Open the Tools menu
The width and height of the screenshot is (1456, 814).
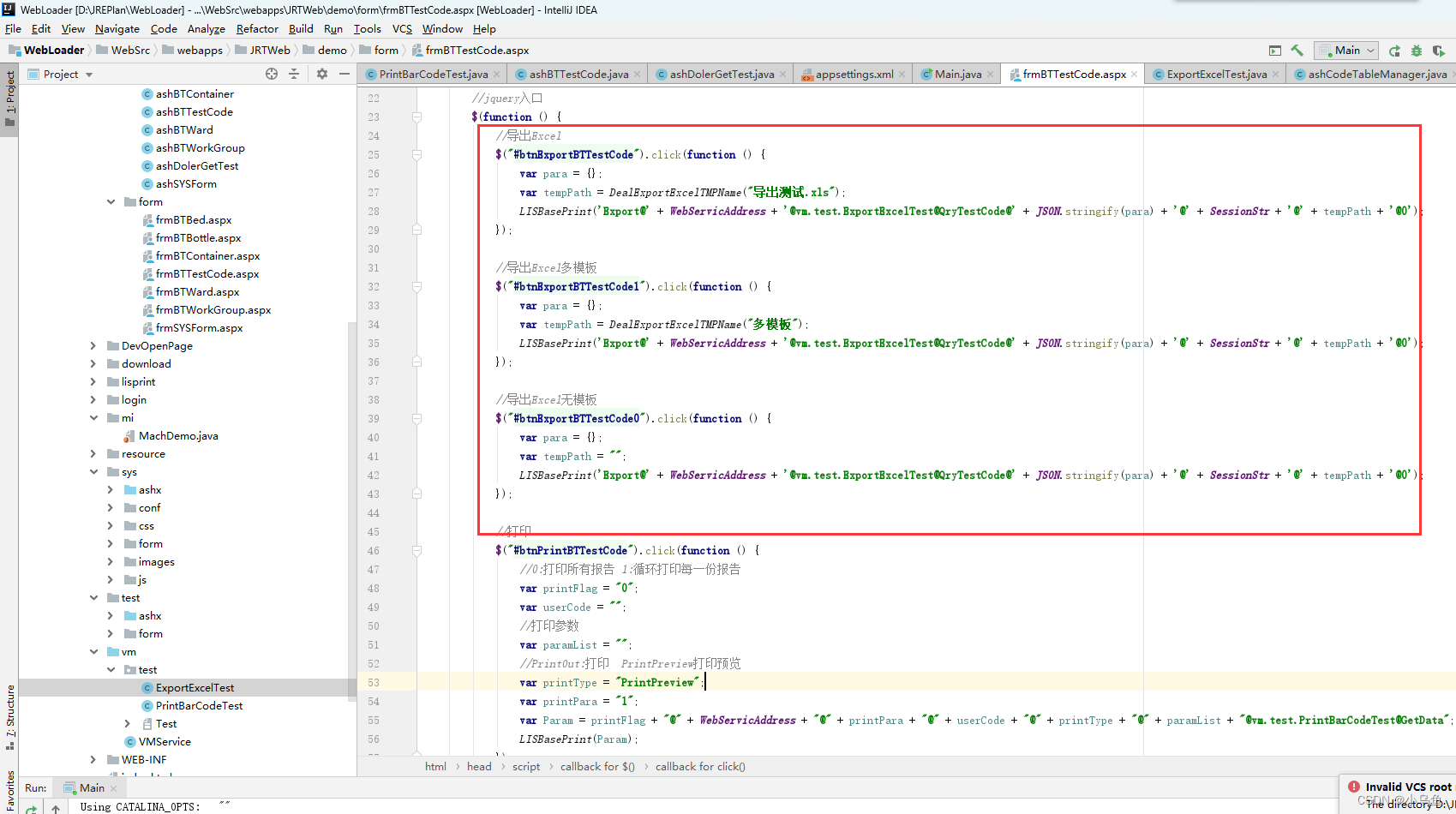(367, 28)
